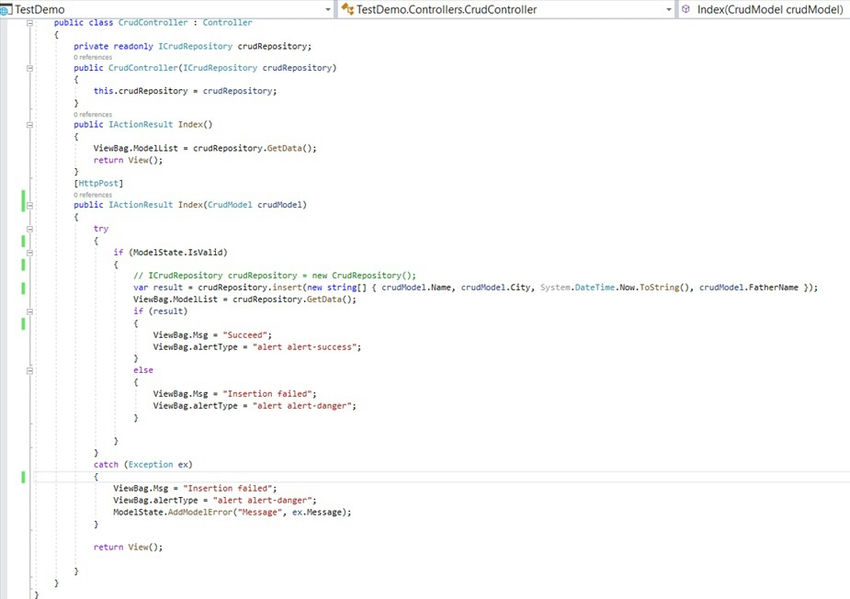Click "Insertion failed" string inside the catch block

click(228, 488)
